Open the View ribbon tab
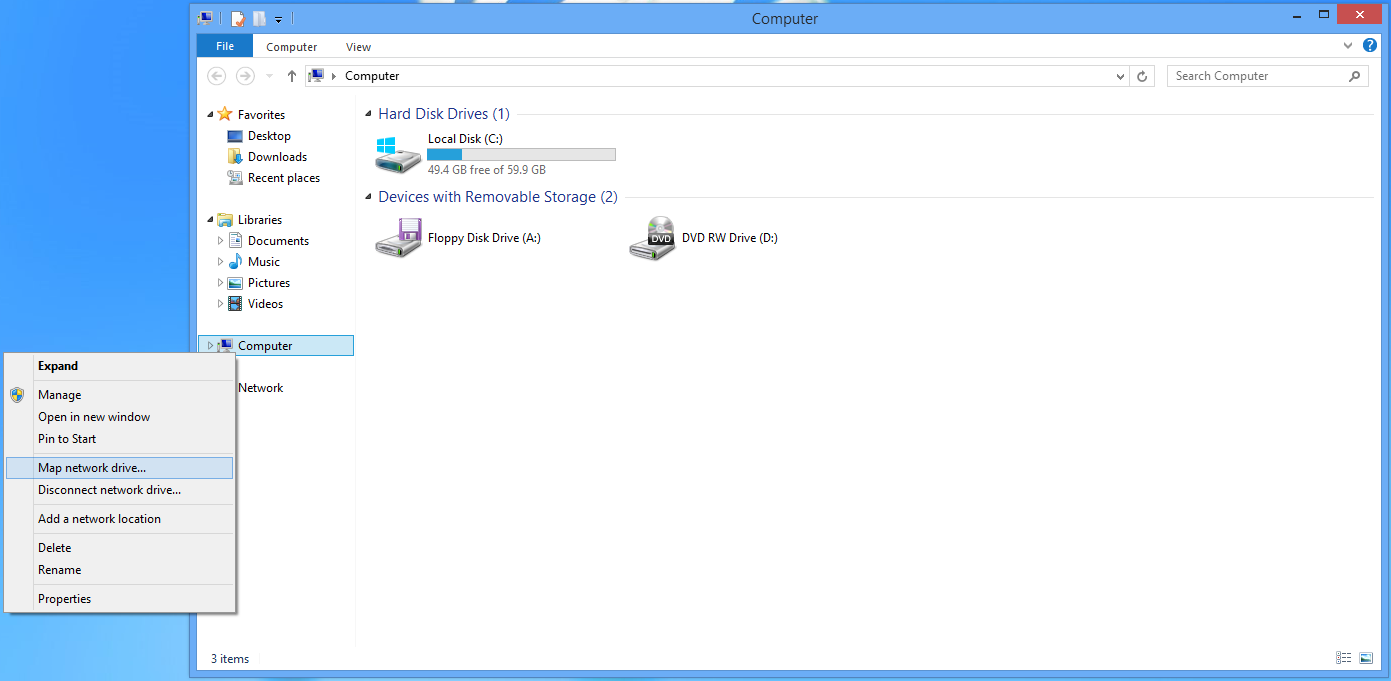Image resolution: width=1391 pixels, height=681 pixels. click(358, 46)
